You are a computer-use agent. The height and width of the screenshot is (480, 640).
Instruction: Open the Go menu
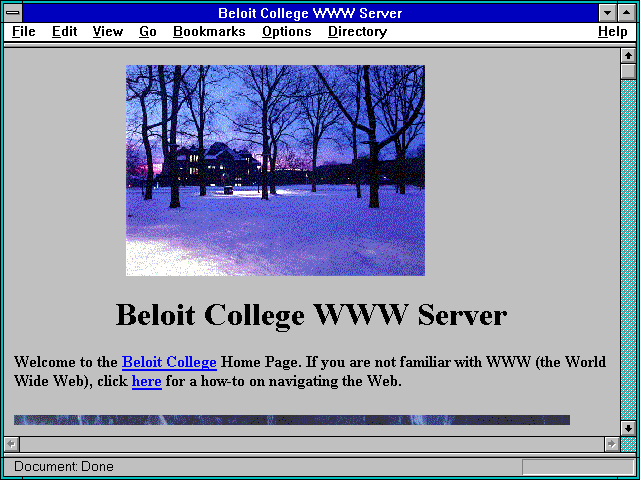pyautogui.click(x=148, y=31)
